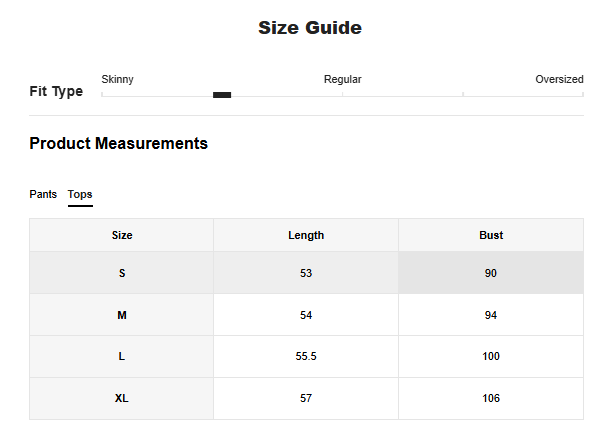The height and width of the screenshot is (423, 607).
Task: Switch to the Pants tab
Action: tap(43, 194)
